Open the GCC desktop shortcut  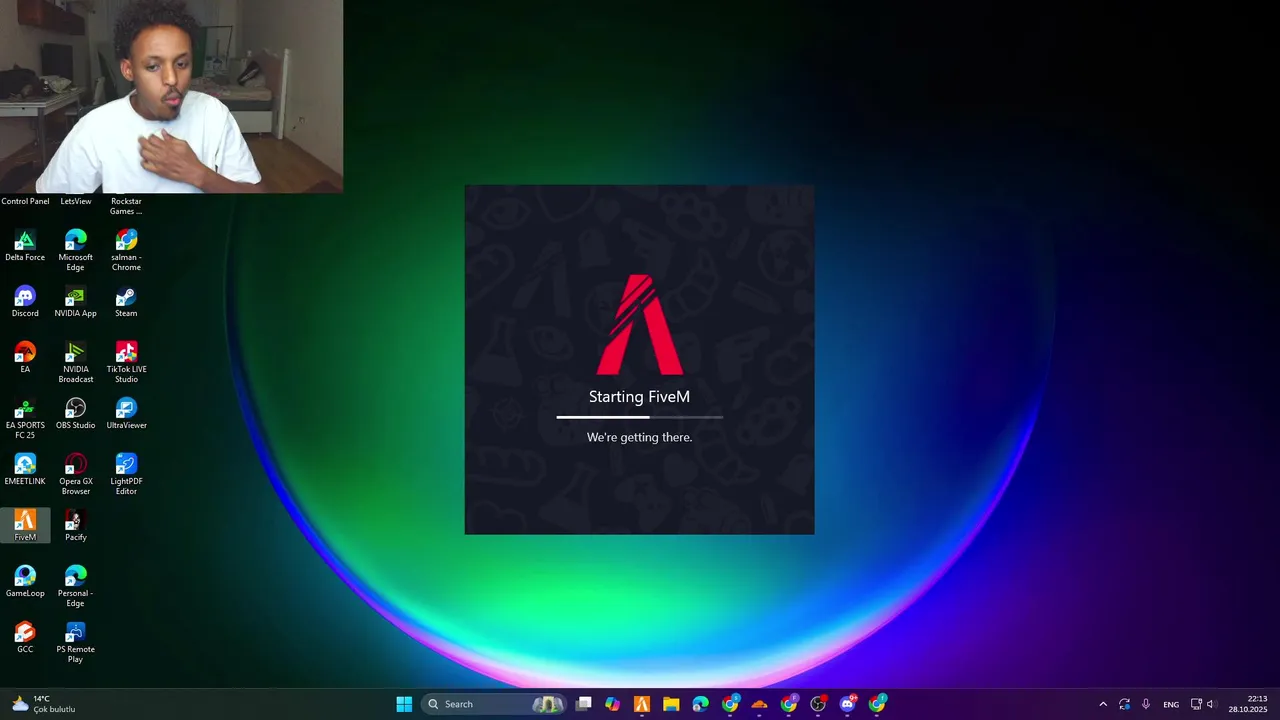click(25, 638)
